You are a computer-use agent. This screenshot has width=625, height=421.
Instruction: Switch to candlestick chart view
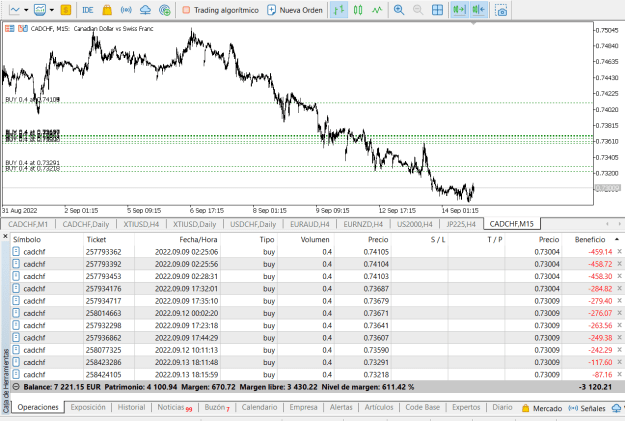[x=358, y=10]
